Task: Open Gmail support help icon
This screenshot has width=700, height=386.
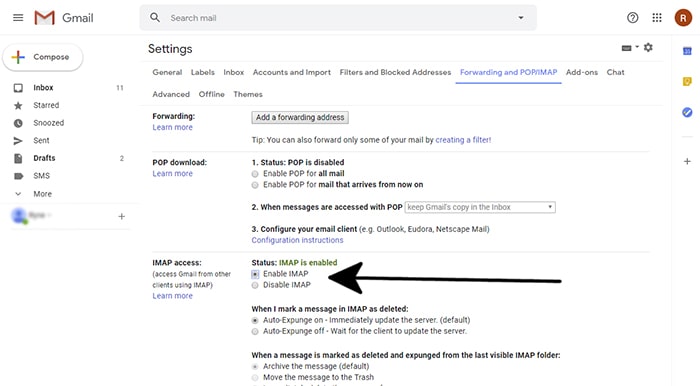Action: (632, 18)
